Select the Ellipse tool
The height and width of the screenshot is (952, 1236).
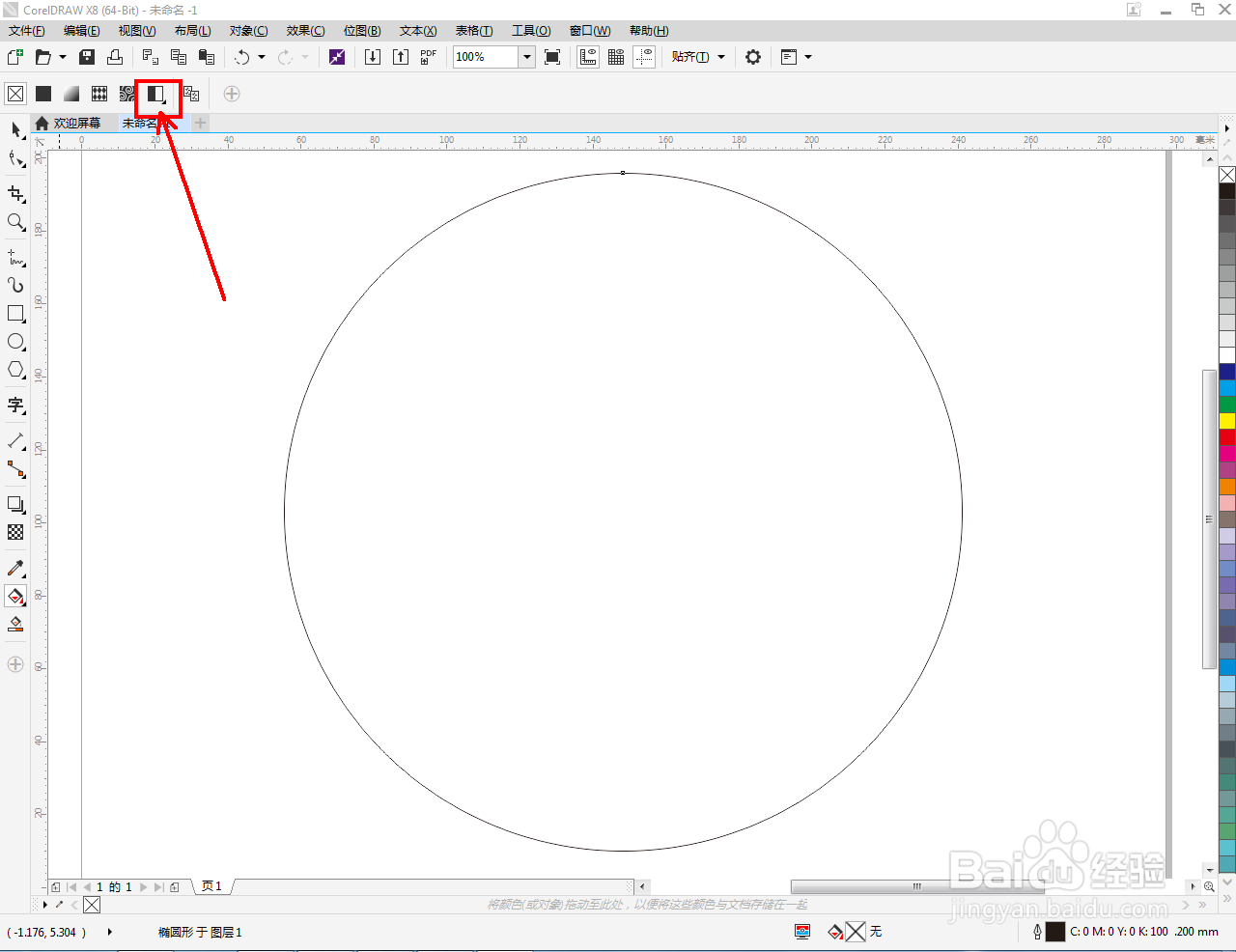point(15,342)
